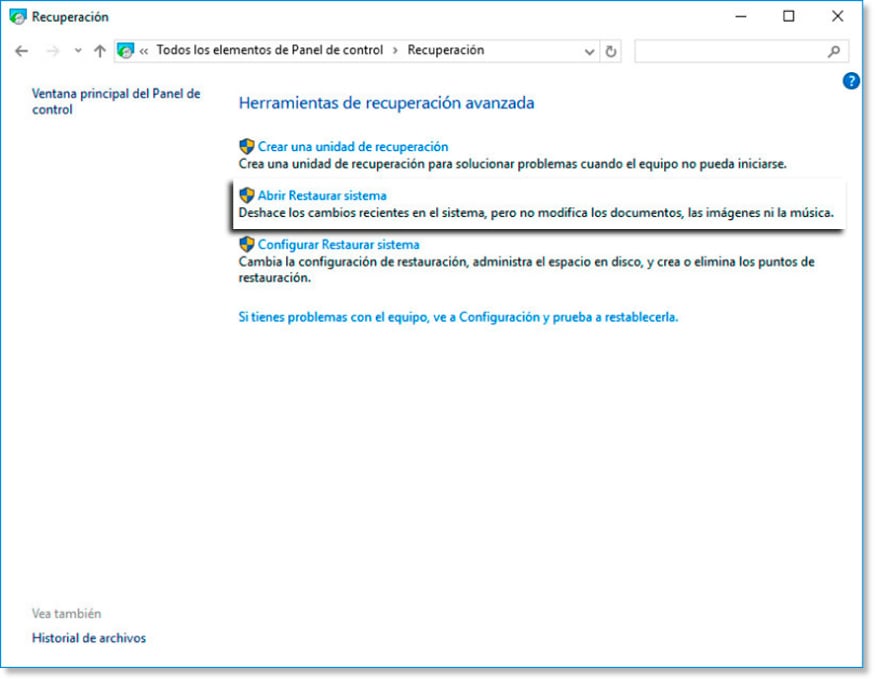
Task: Open Abrir Restaurar sistema
Action: click(x=322, y=196)
